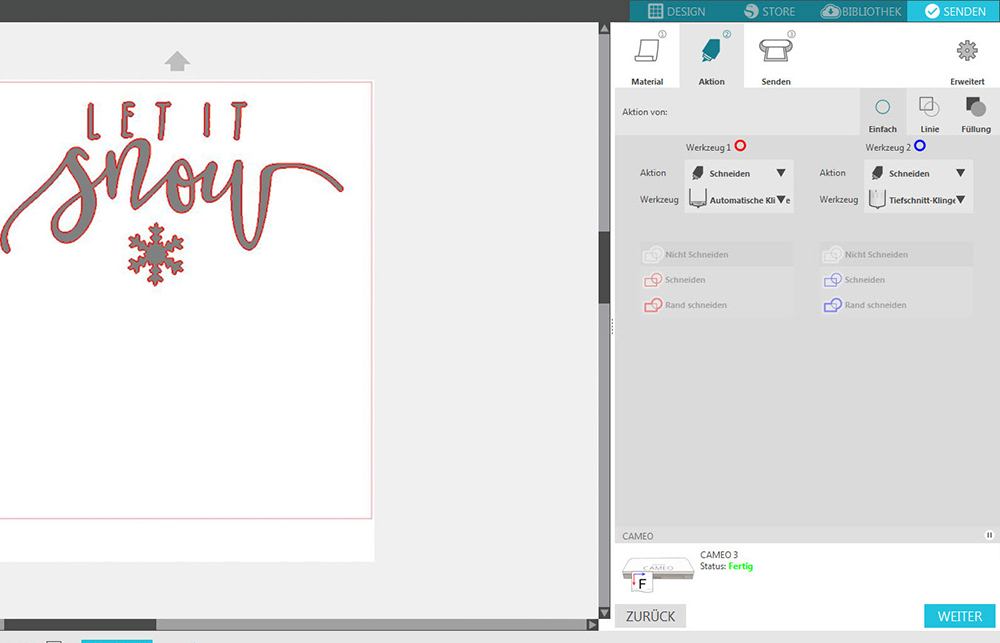Switch to the DESIGN tab

pyautogui.click(x=676, y=11)
